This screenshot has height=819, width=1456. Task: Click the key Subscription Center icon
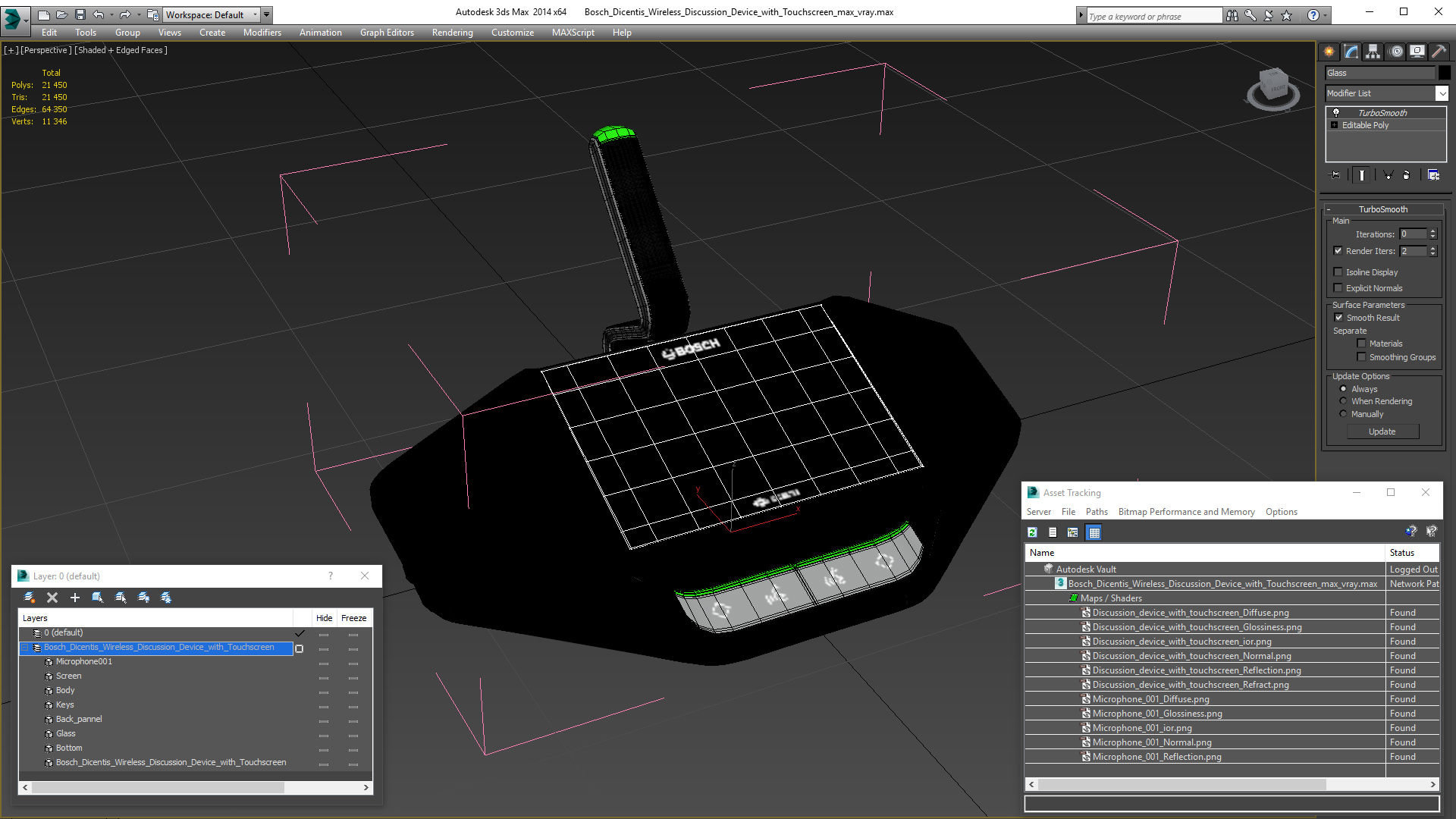1250,15
